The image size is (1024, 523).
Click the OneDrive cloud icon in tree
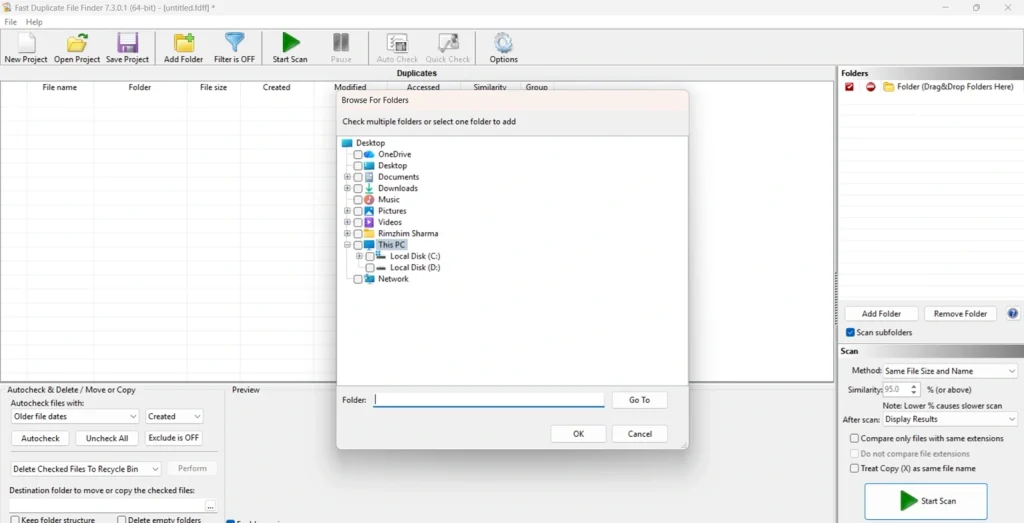click(369, 154)
